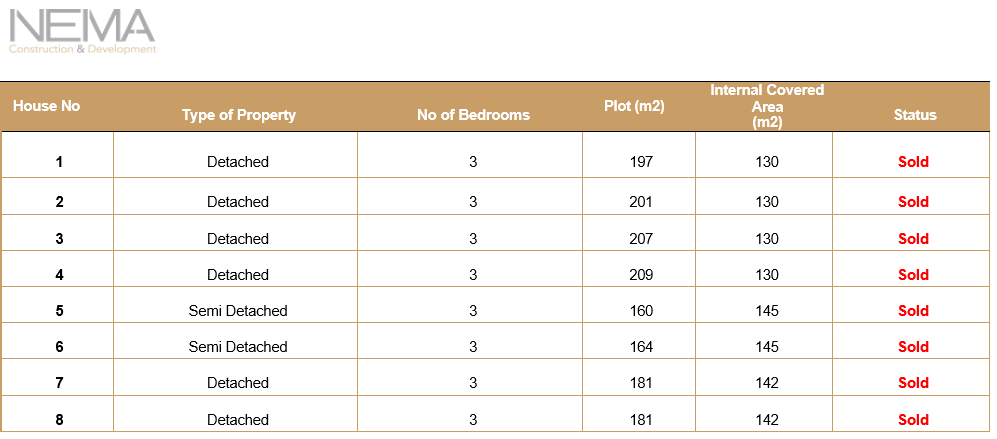Click the plot value 164
Viewport: 997px width, 439px height.
tap(641, 347)
